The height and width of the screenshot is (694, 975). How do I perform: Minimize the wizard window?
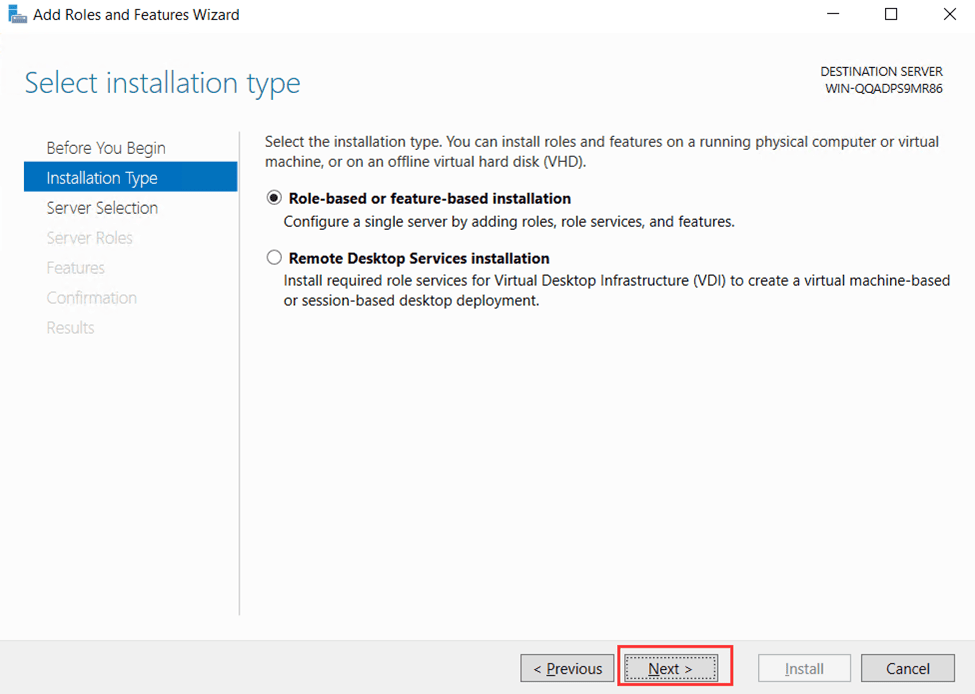coord(833,14)
